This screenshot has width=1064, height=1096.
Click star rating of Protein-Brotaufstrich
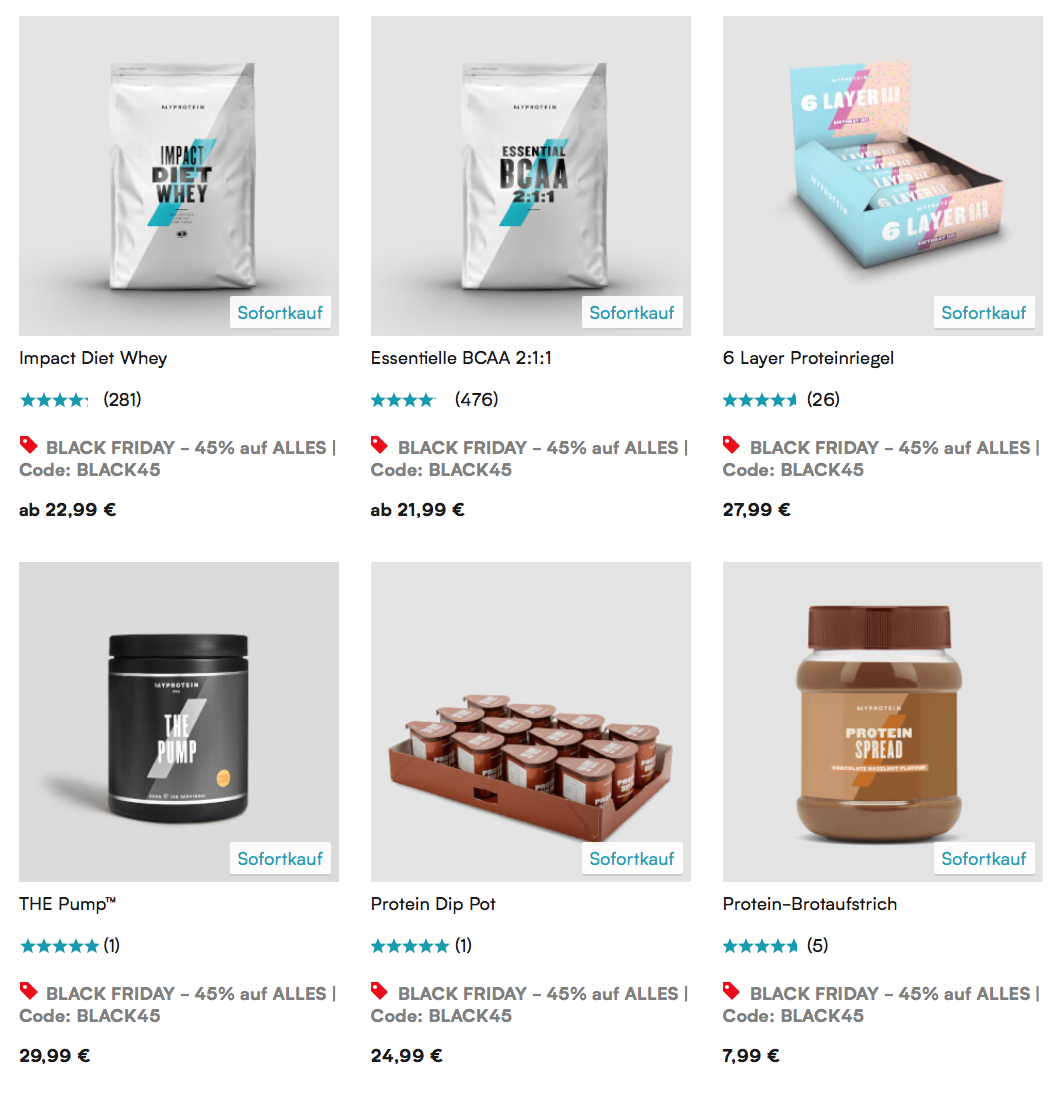760,946
